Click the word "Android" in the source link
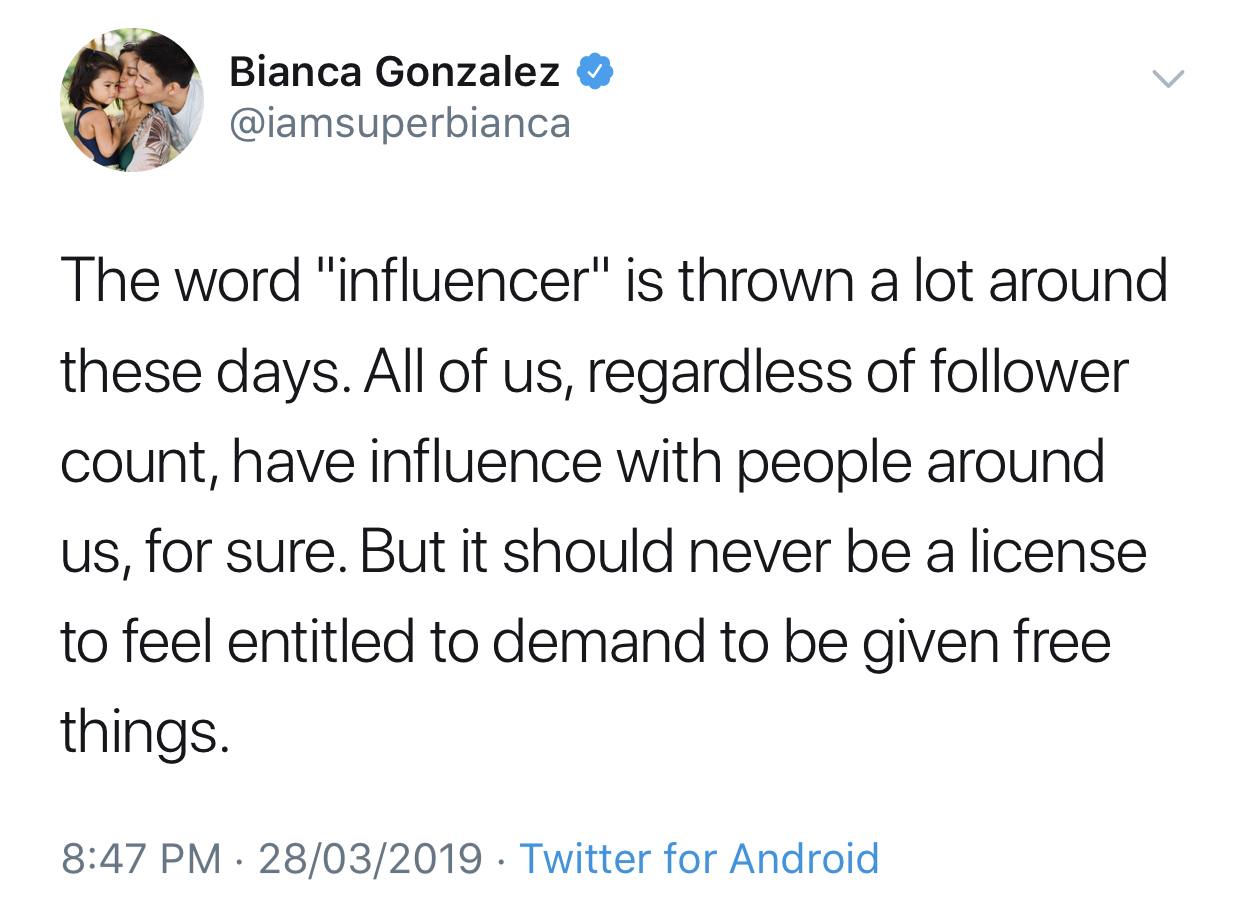 804,858
